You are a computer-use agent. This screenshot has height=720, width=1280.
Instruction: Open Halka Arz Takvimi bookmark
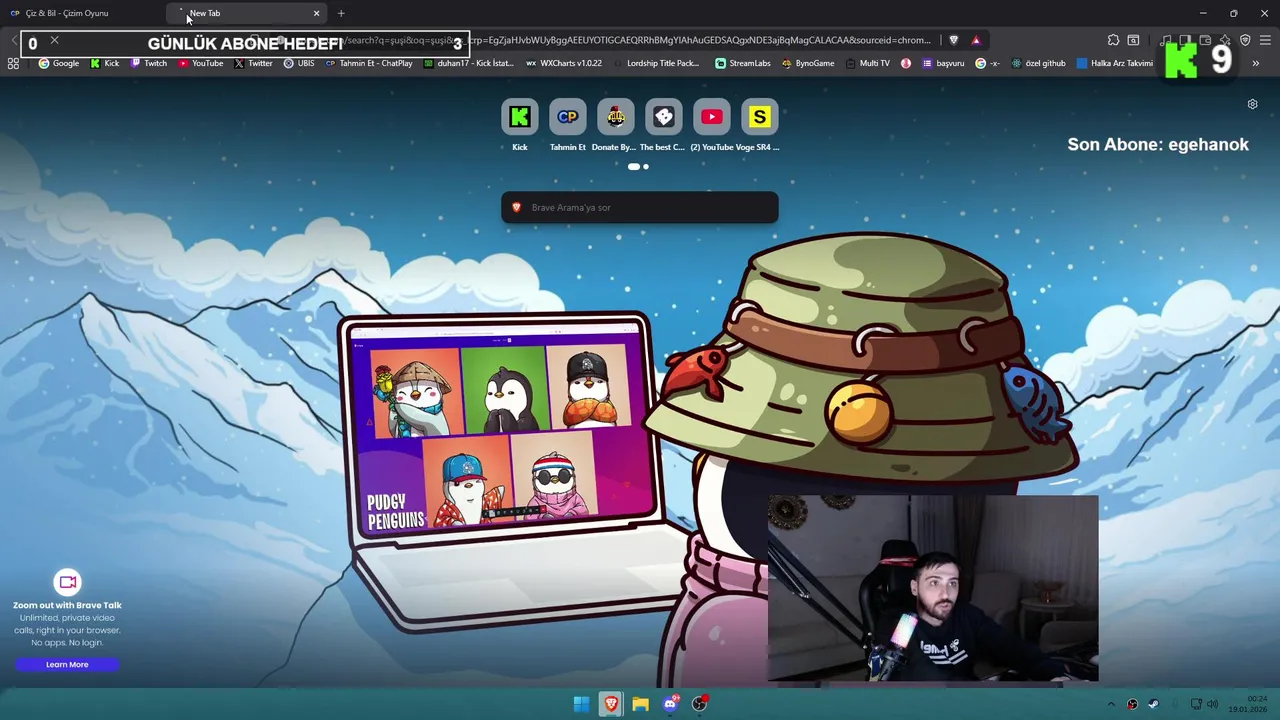(x=1114, y=63)
